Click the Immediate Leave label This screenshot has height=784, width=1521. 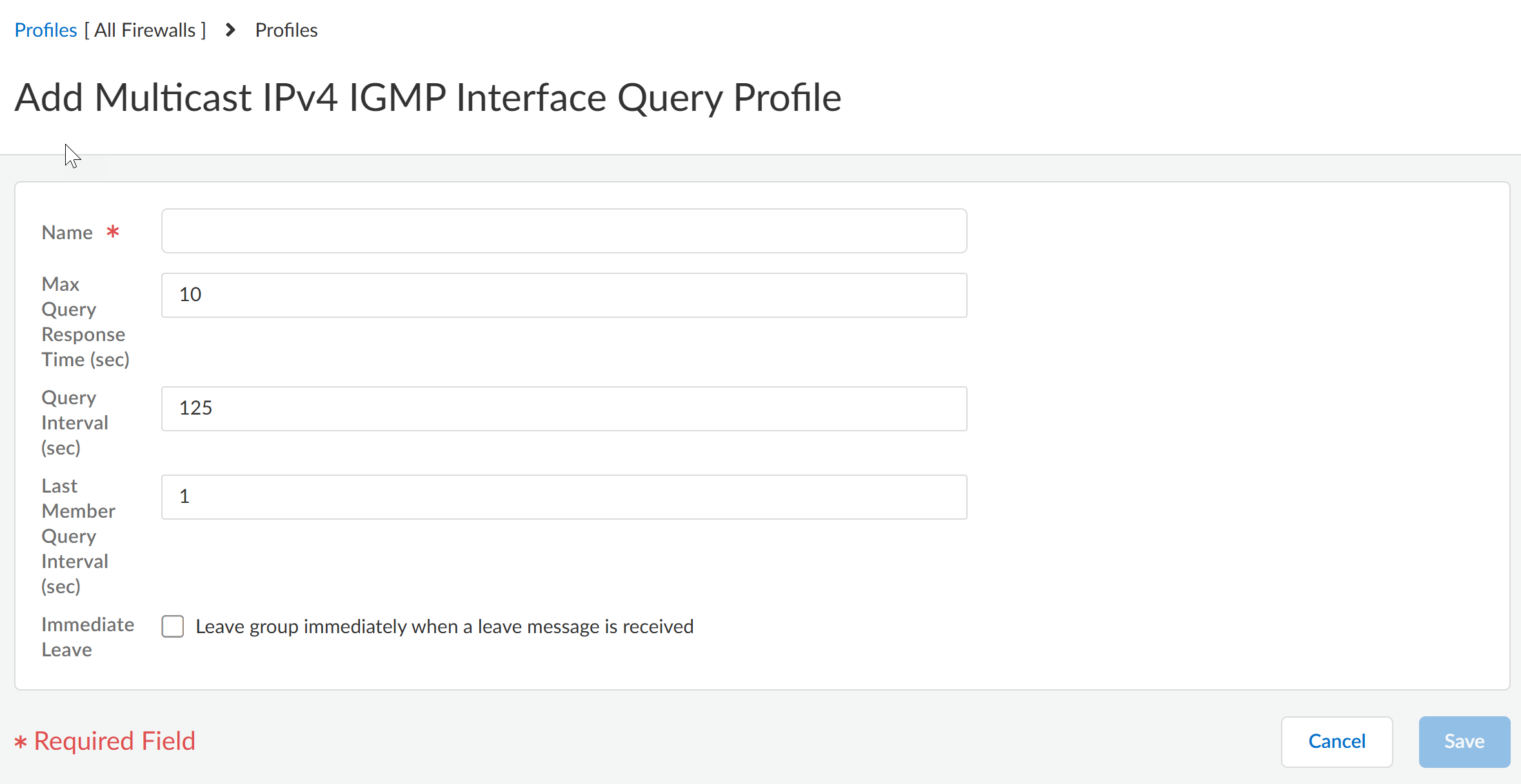click(88, 637)
